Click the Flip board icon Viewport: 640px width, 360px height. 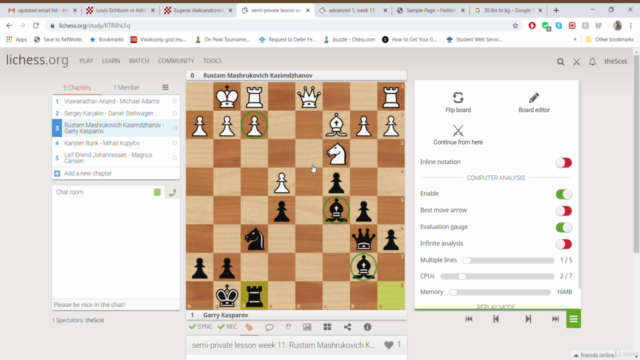point(458,98)
